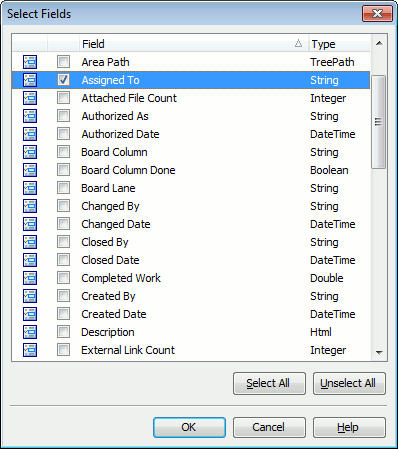Uncheck the Assigned To checkbox
This screenshot has width=398, height=449.
63,80
